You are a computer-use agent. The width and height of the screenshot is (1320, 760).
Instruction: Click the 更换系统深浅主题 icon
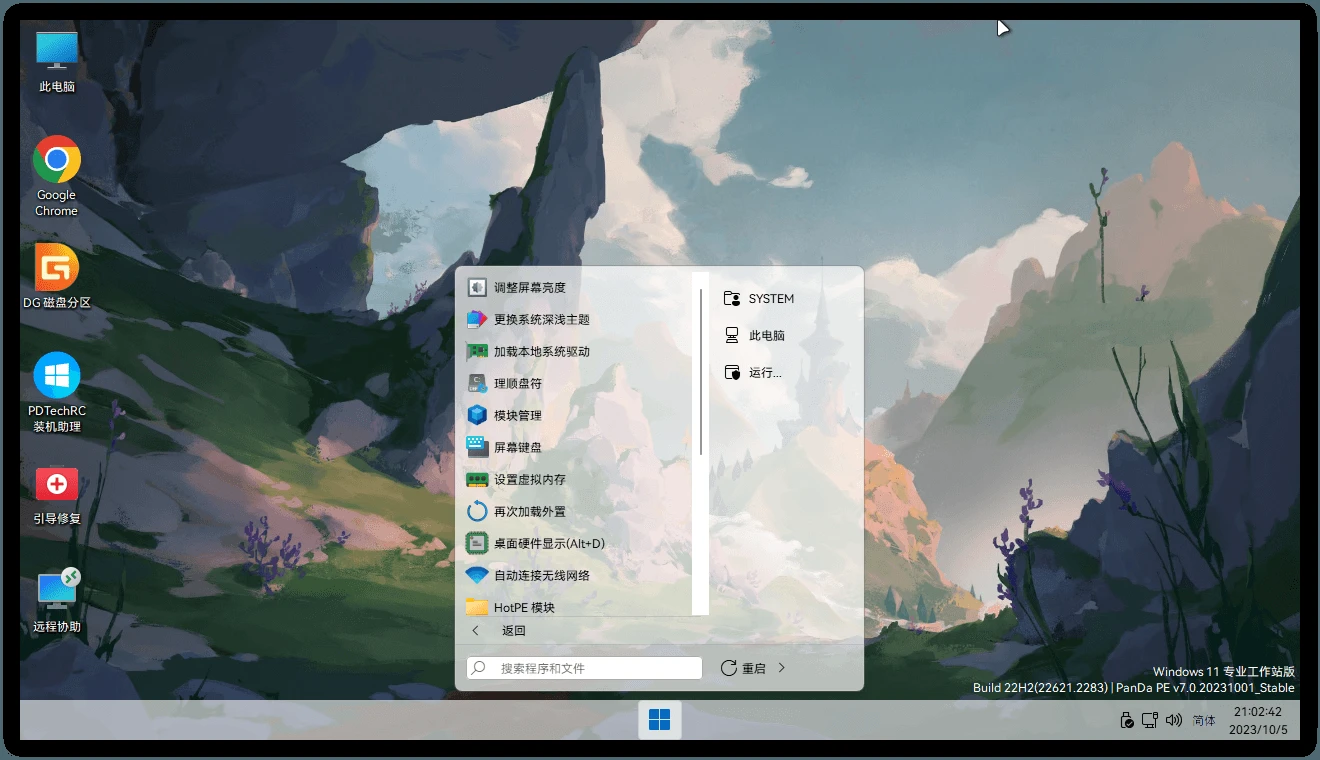[477, 319]
